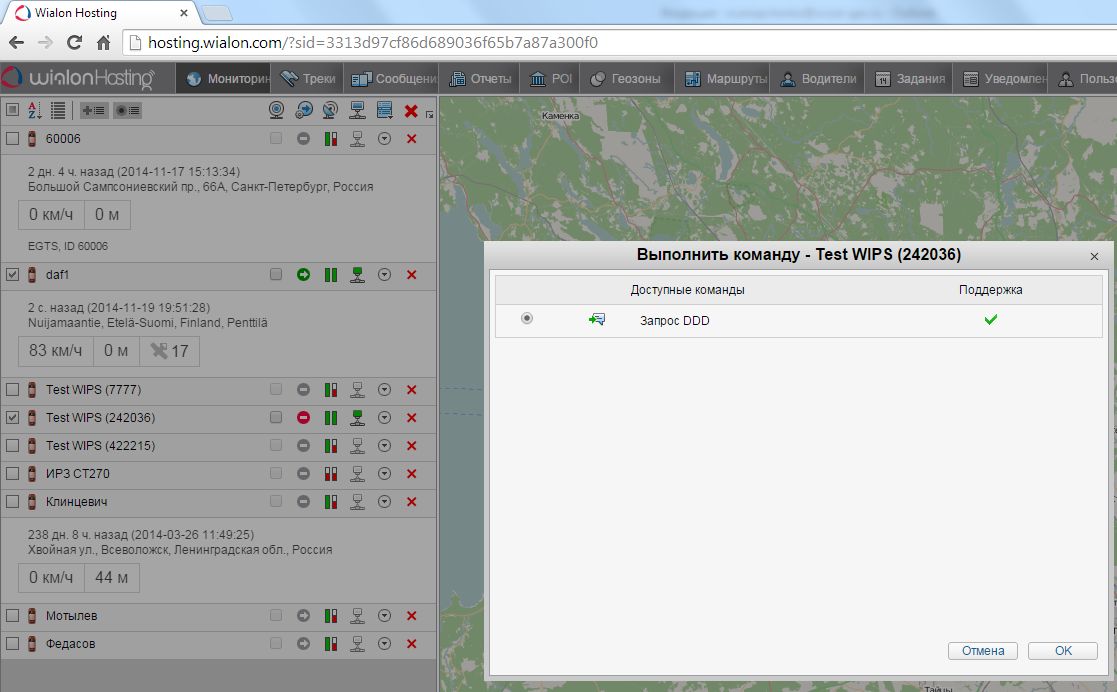Click the red stop motion icon for Test WIPS (242036)
The image size is (1117, 692).
(x=303, y=418)
